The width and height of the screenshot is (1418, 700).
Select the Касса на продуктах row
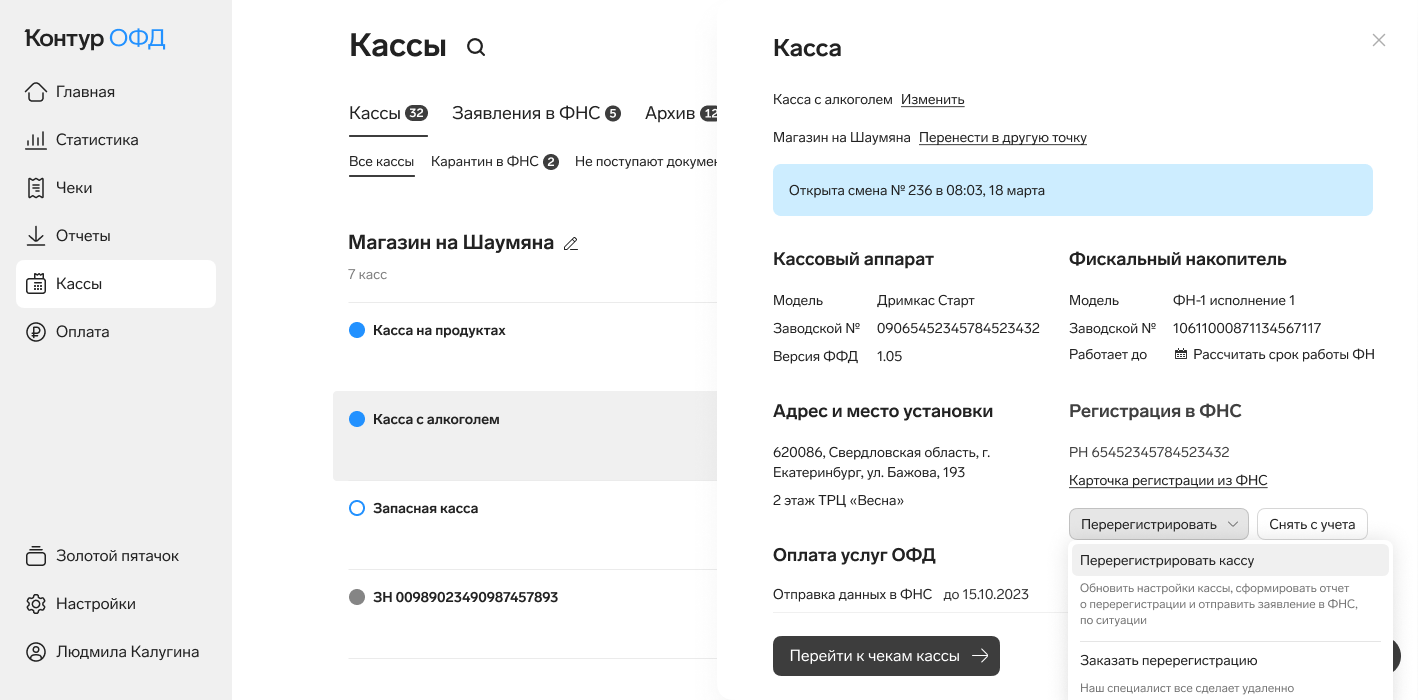(525, 347)
